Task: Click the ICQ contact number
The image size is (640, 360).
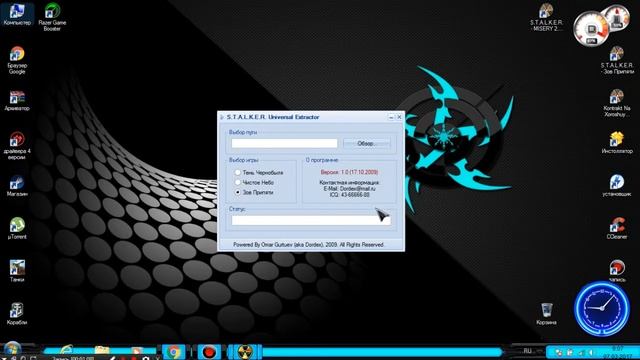Action: point(349,195)
